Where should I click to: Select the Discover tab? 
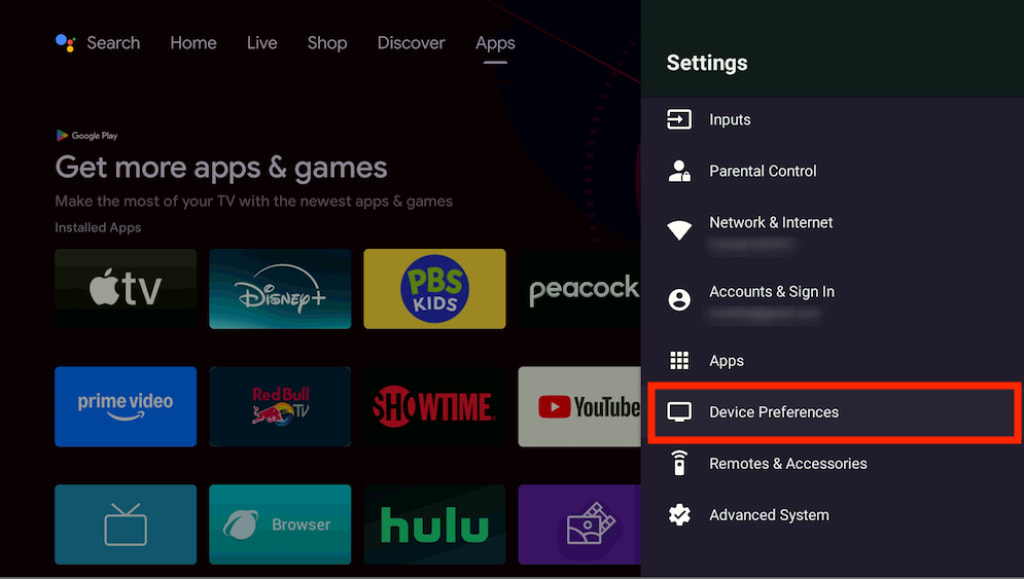point(411,43)
